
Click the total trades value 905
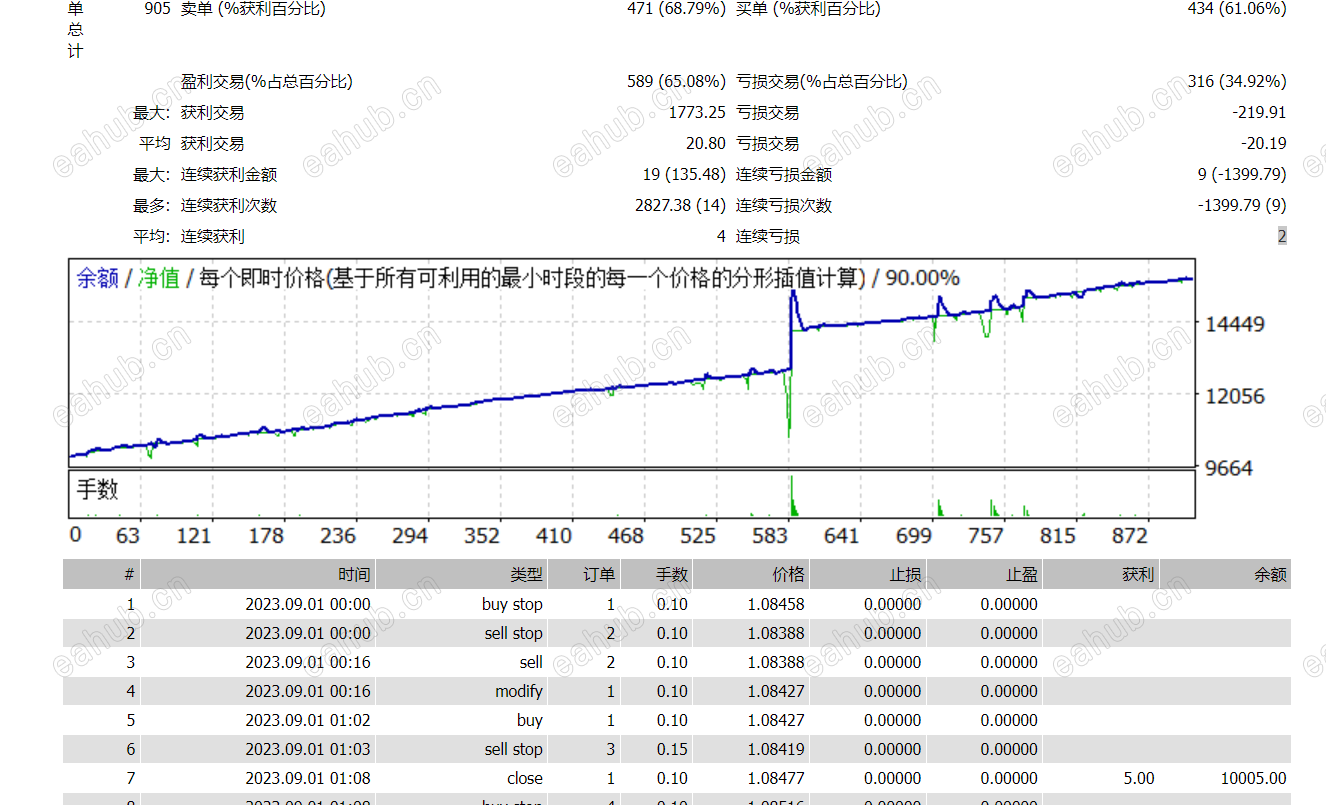tap(157, 8)
